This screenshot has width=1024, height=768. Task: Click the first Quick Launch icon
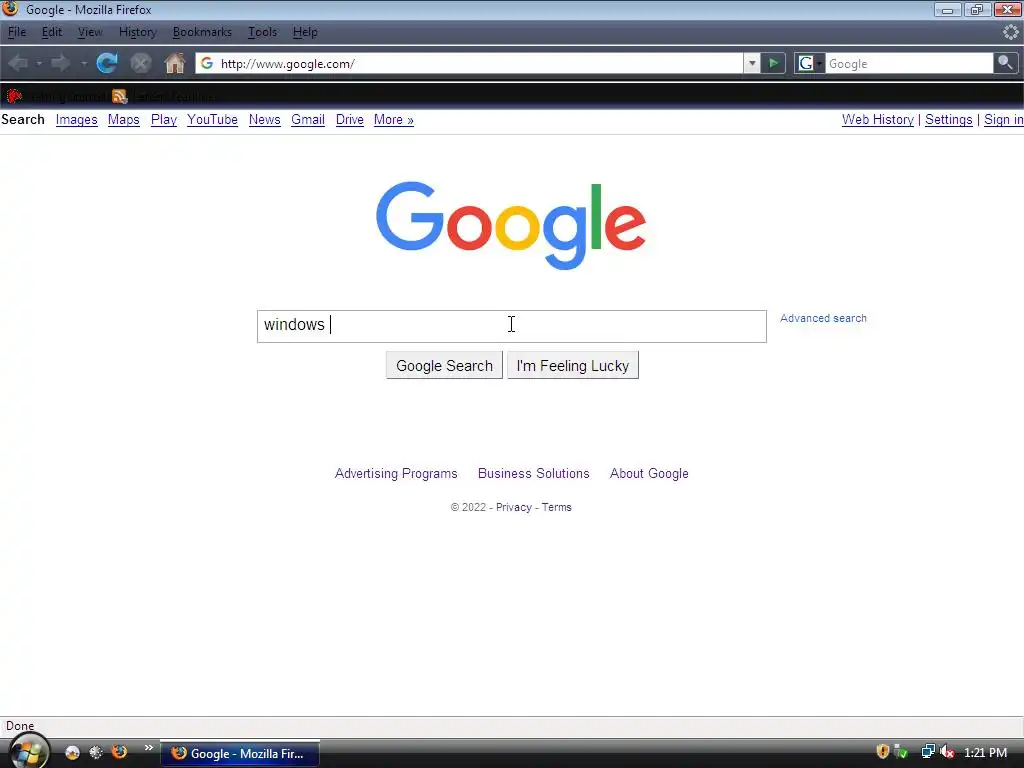point(72,752)
